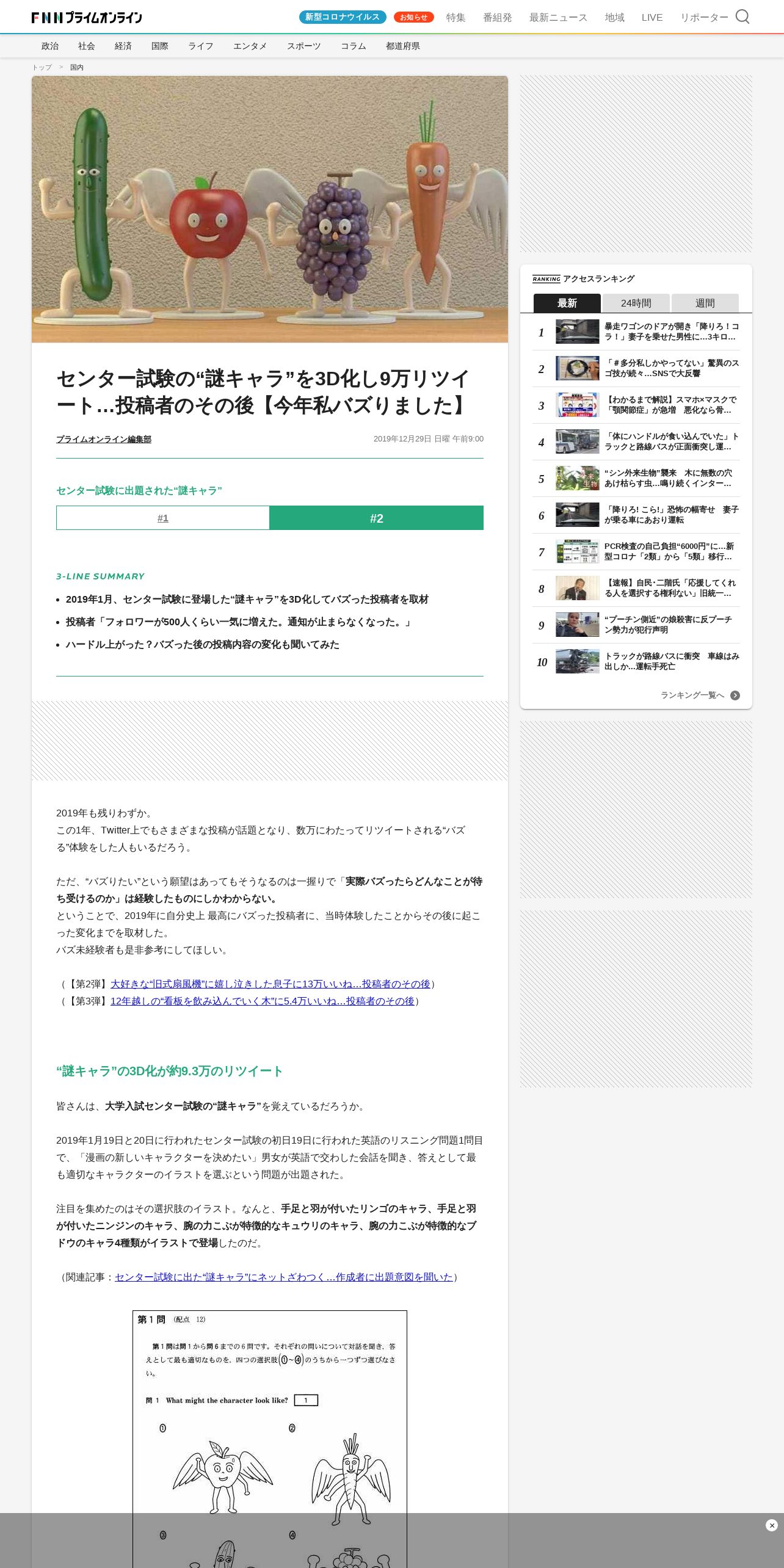Open ranking 9 プーチン側近 article
The width and height of the screenshot is (784, 1568).
pos(672,625)
